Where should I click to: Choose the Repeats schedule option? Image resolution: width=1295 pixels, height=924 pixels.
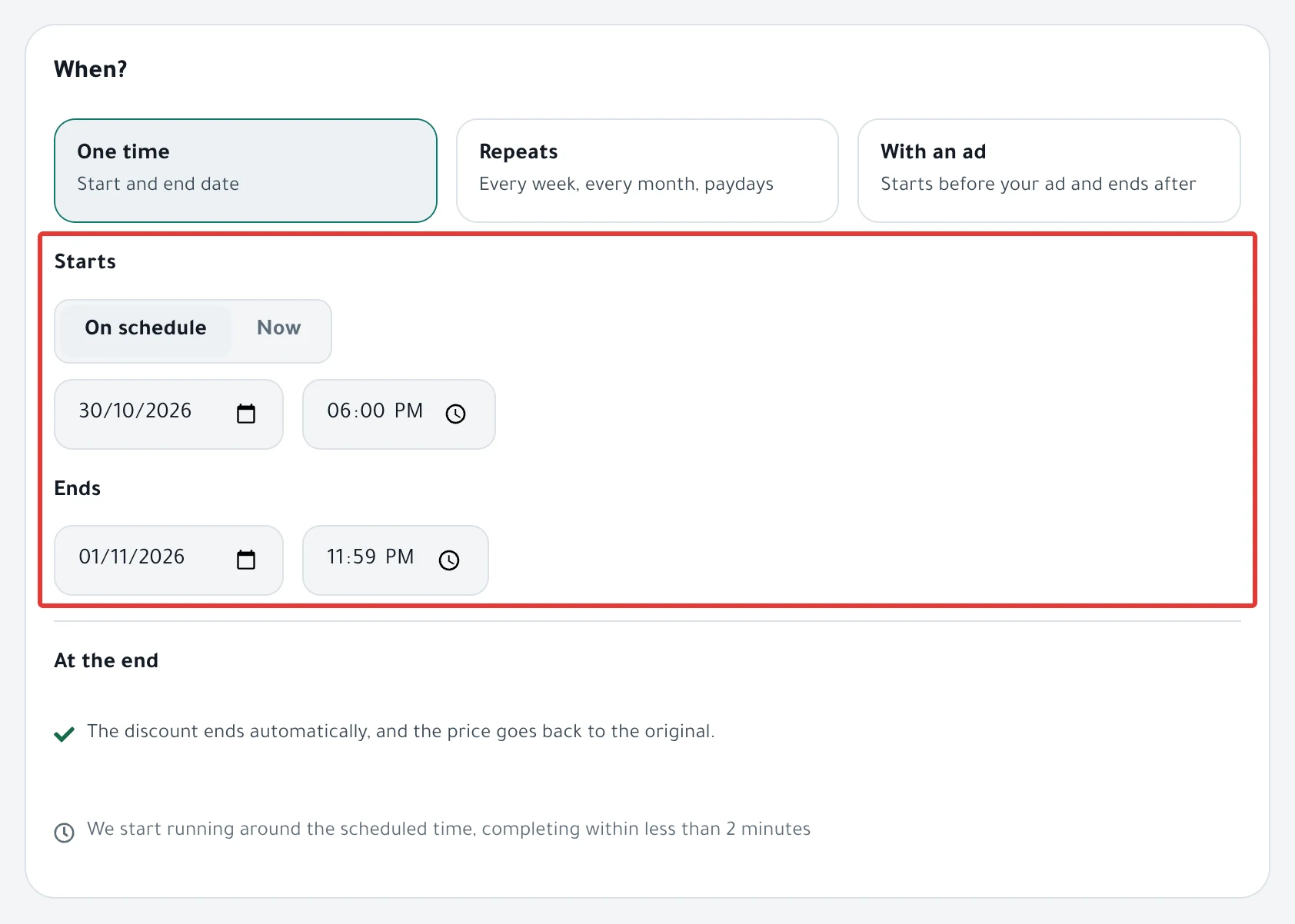pos(647,171)
